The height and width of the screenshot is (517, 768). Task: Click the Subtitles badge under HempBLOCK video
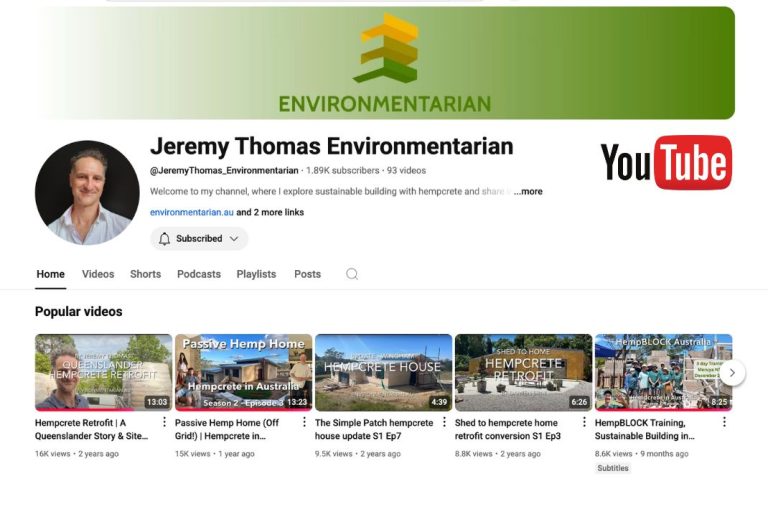pyautogui.click(x=613, y=468)
